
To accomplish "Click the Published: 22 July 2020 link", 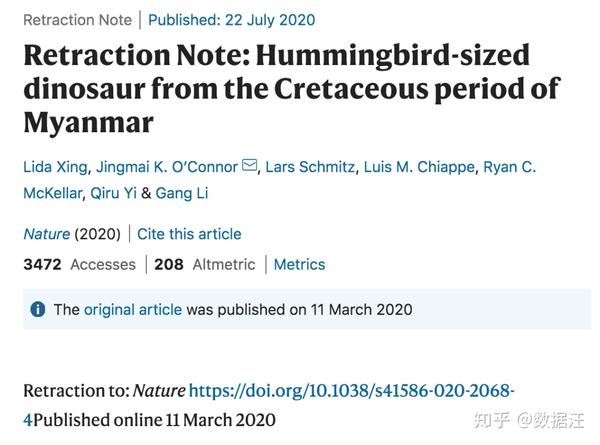I will coord(232,20).
